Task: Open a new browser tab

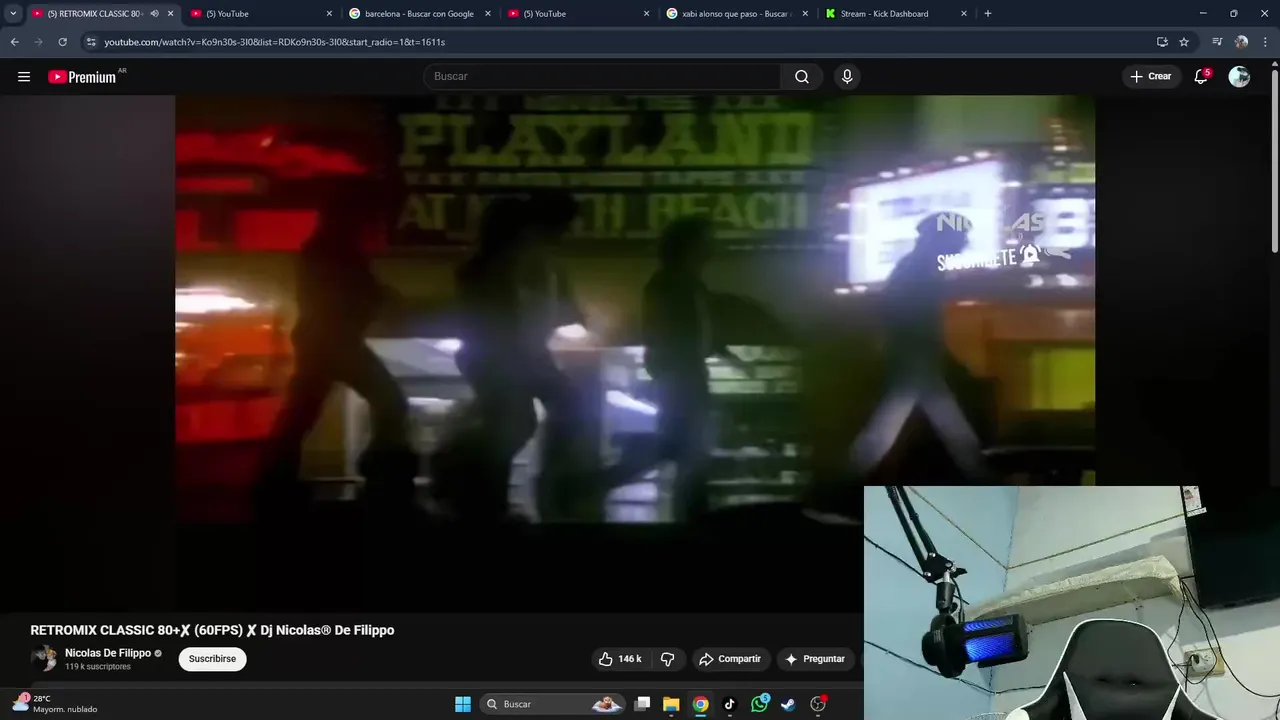Action: pyautogui.click(x=988, y=14)
